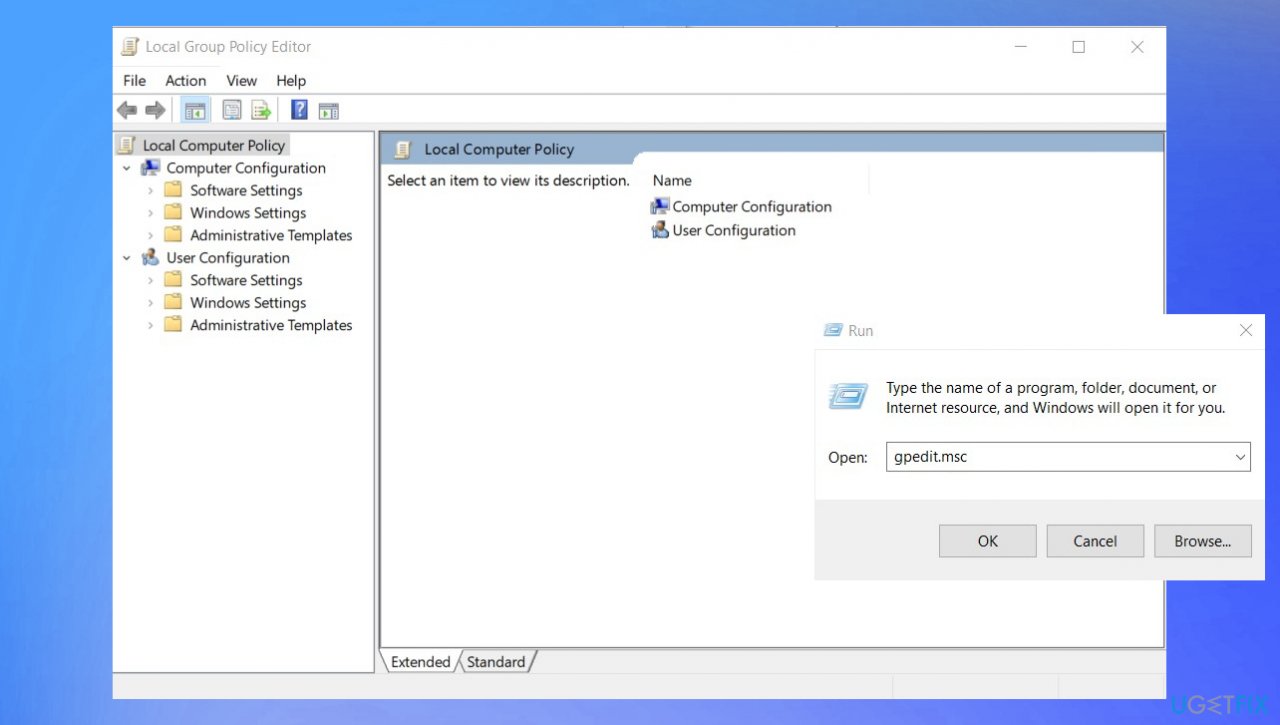
Task: Minimize the Local Group Policy Editor window
Action: (1021, 47)
